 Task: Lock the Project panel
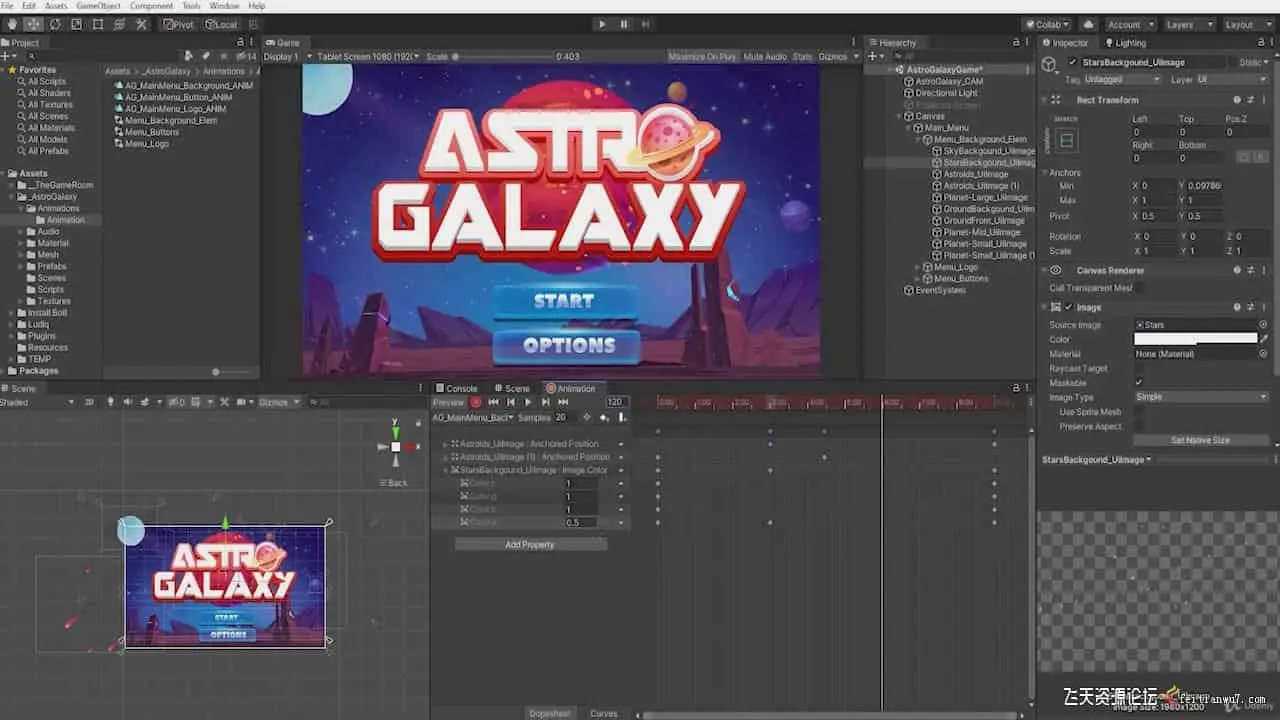coord(240,43)
